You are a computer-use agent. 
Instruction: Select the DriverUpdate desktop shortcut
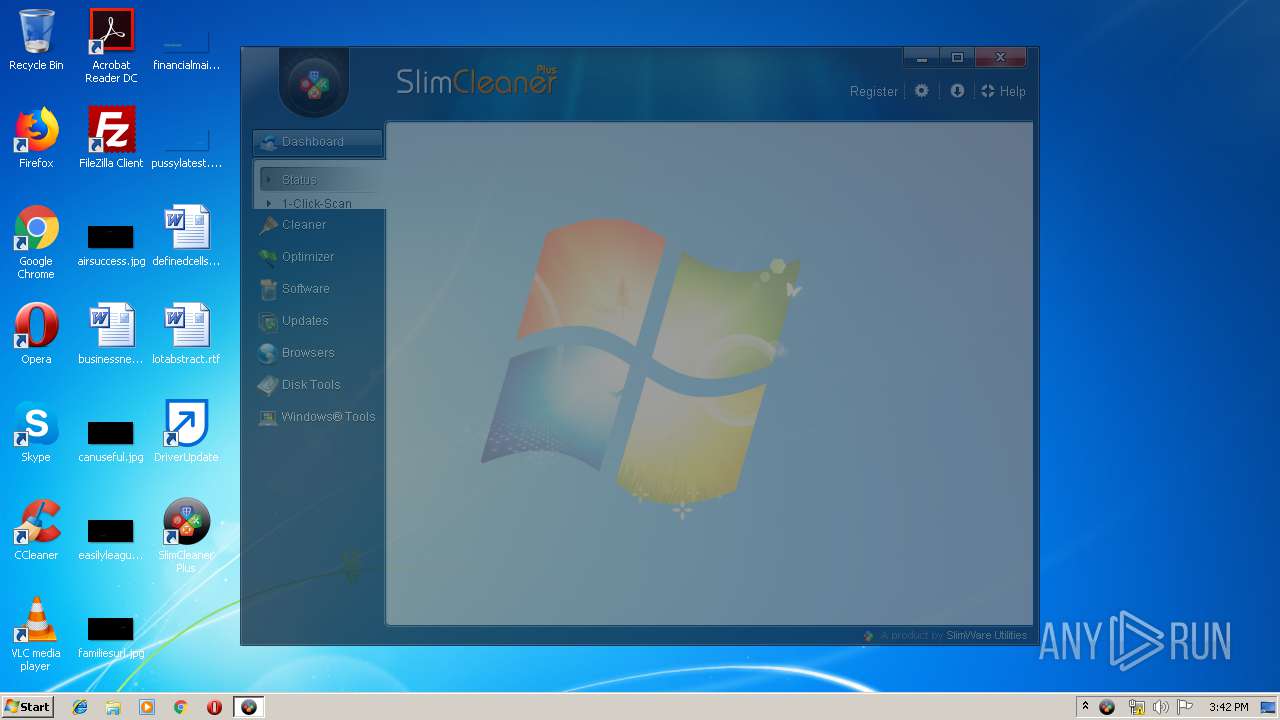(186, 432)
